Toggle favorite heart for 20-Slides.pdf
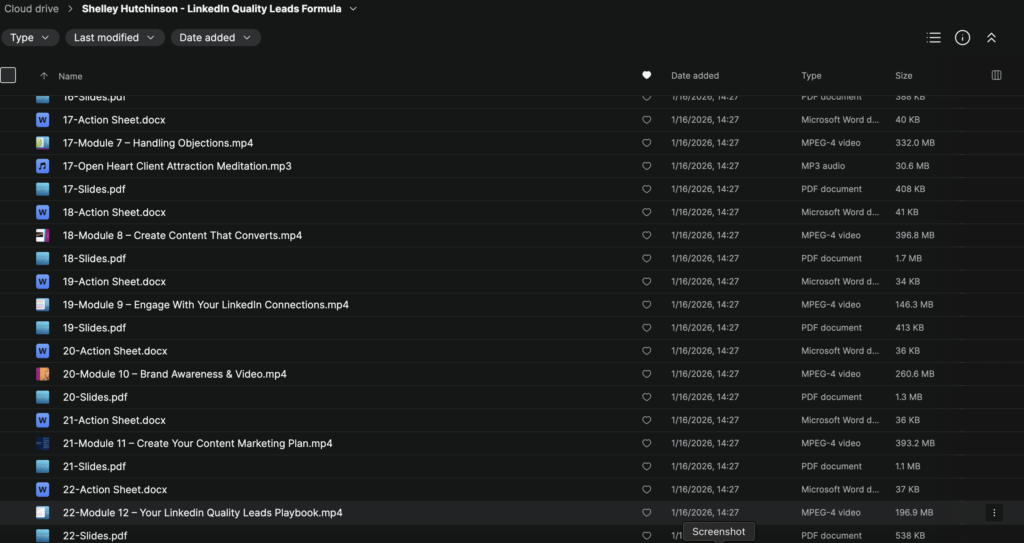Viewport: 1024px width, 543px height. click(x=646, y=397)
